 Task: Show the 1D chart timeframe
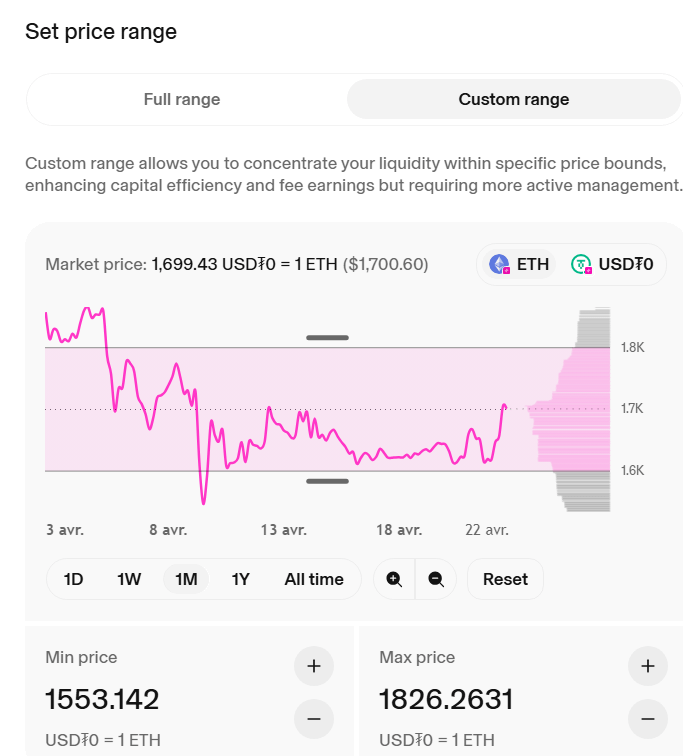click(73, 579)
